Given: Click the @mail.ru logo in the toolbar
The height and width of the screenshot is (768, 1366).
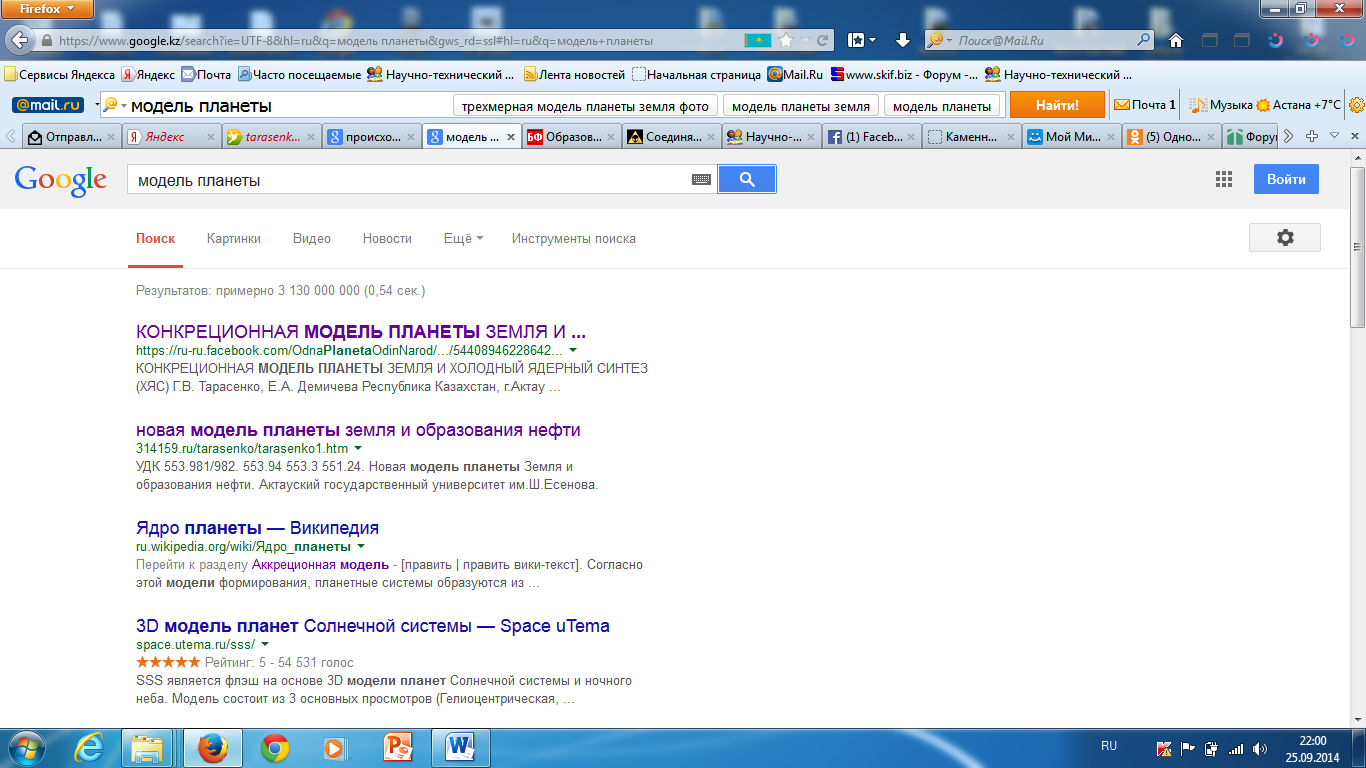Looking at the screenshot, I should coord(48,105).
